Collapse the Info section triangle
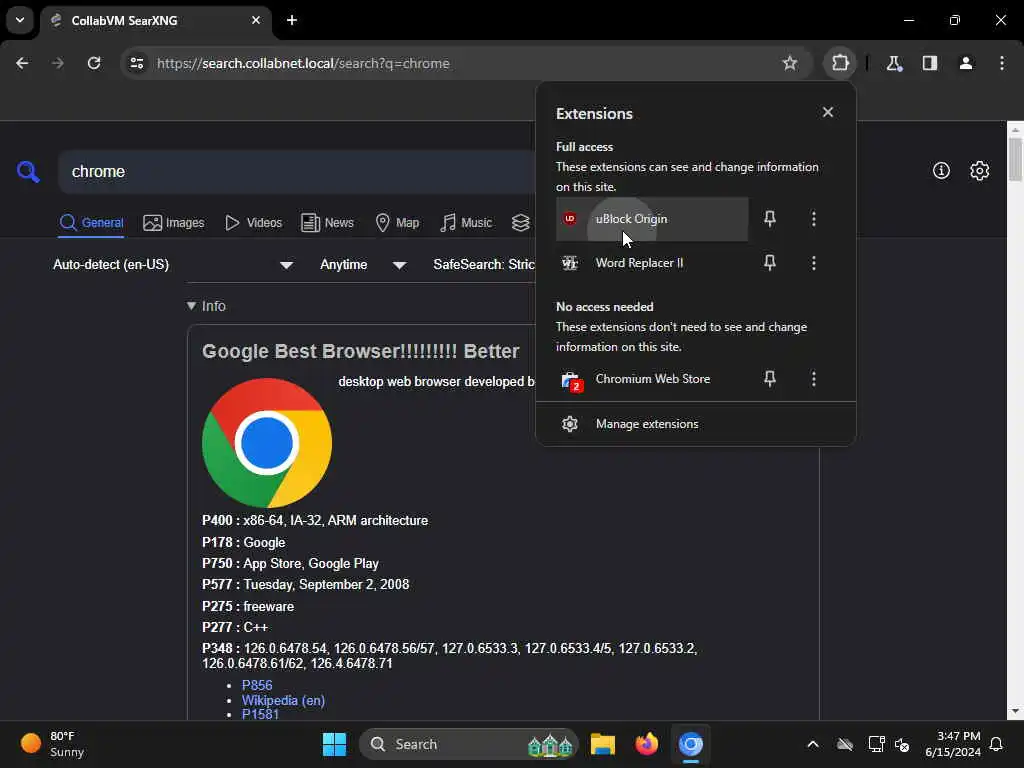The width and height of the screenshot is (1024, 768). pyautogui.click(x=191, y=306)
